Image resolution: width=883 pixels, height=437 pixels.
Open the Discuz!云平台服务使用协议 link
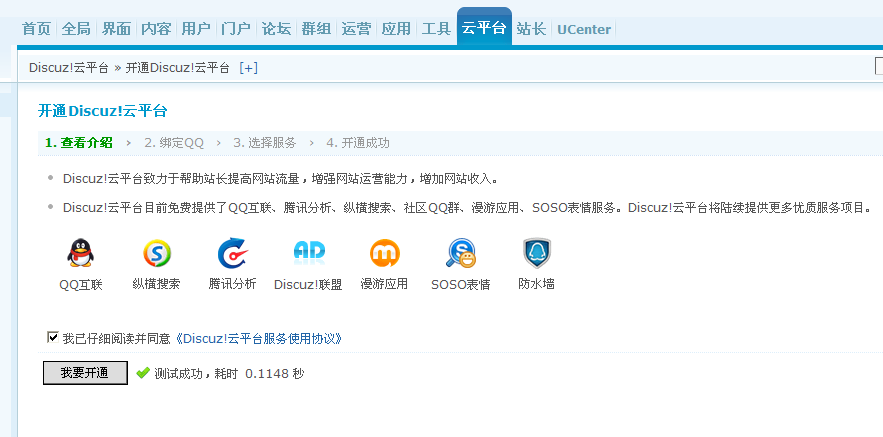coord(258,339)
